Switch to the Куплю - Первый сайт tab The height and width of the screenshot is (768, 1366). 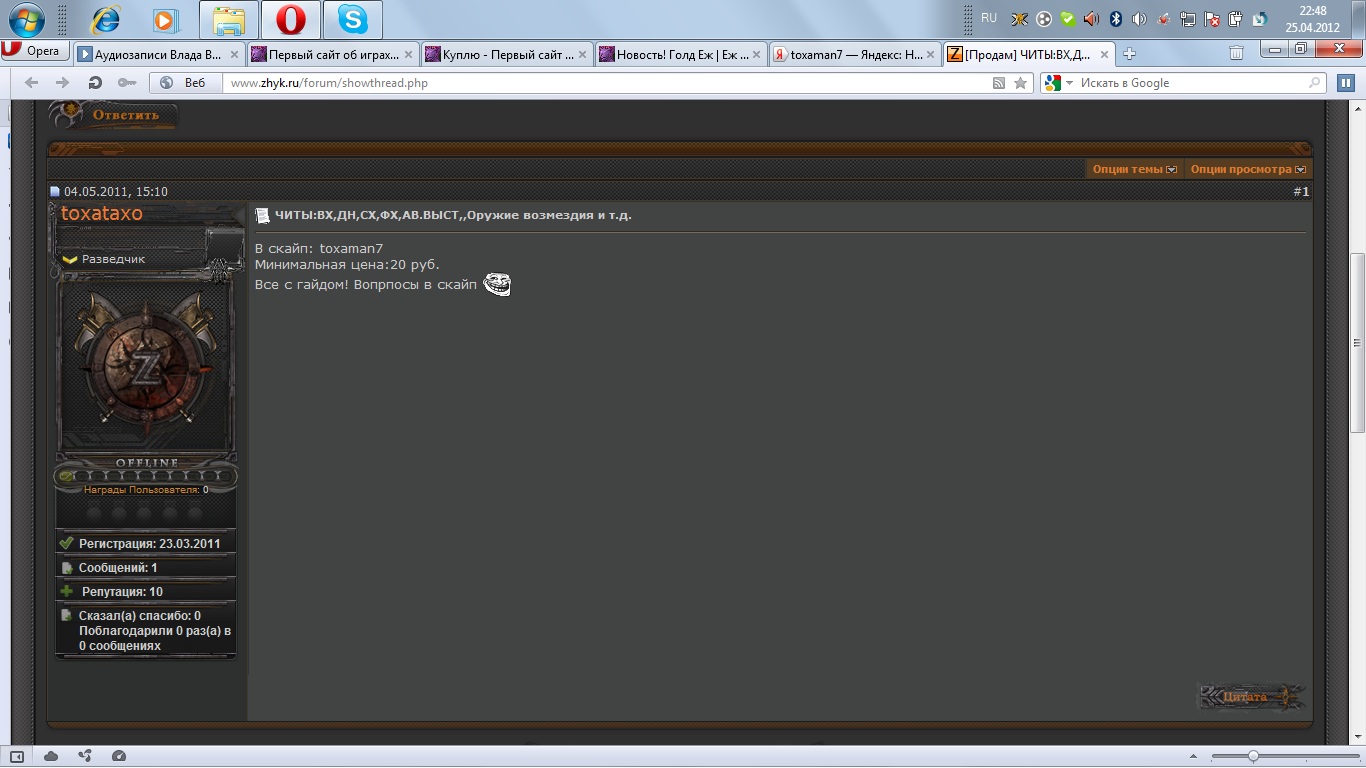click(506, 54)
